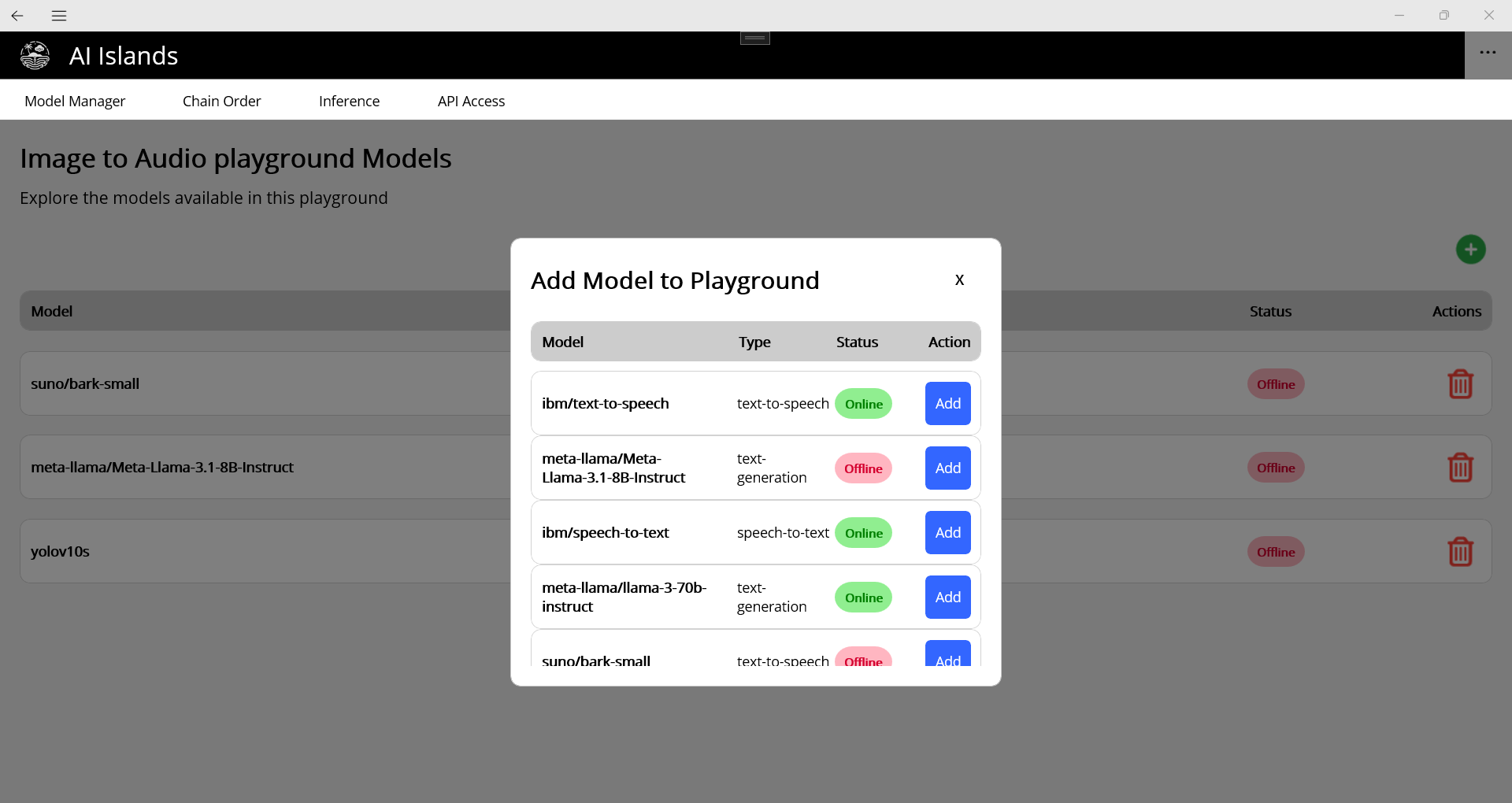
Task: Click the AI Islands logo icon
Action: tap(35, 56)
